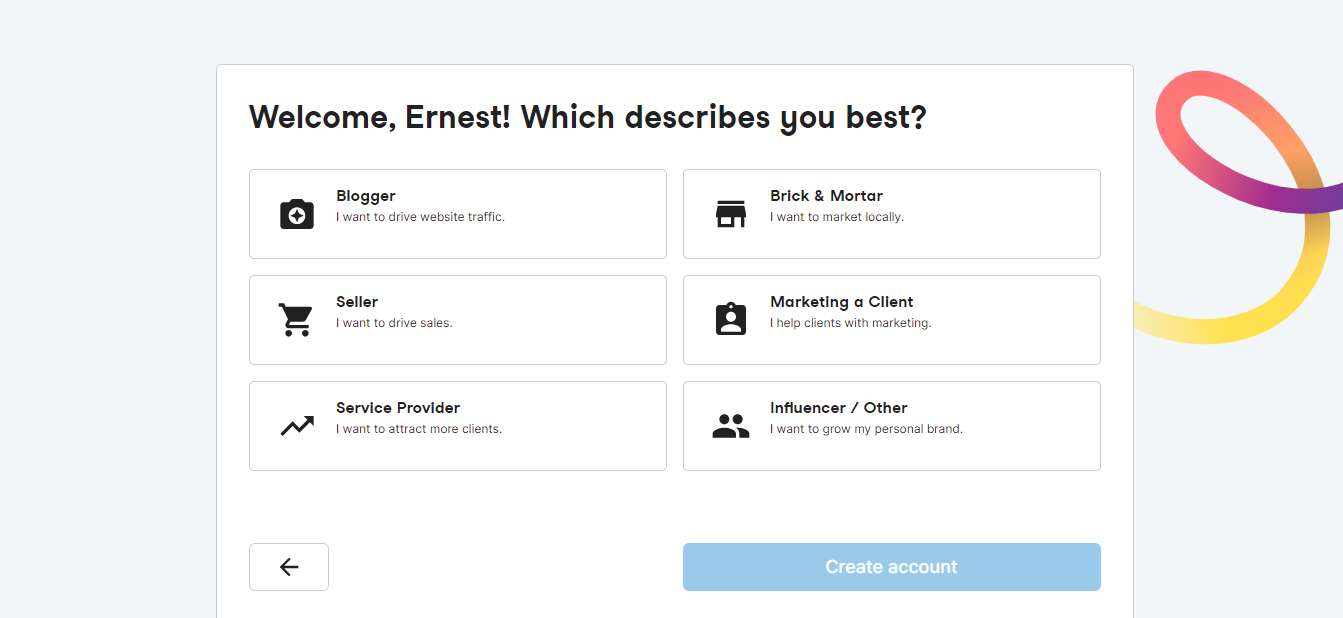Click the trending arrow Service Provider icon
The height and width of the screenshot is (618, 1343).
tap(297, 426)
